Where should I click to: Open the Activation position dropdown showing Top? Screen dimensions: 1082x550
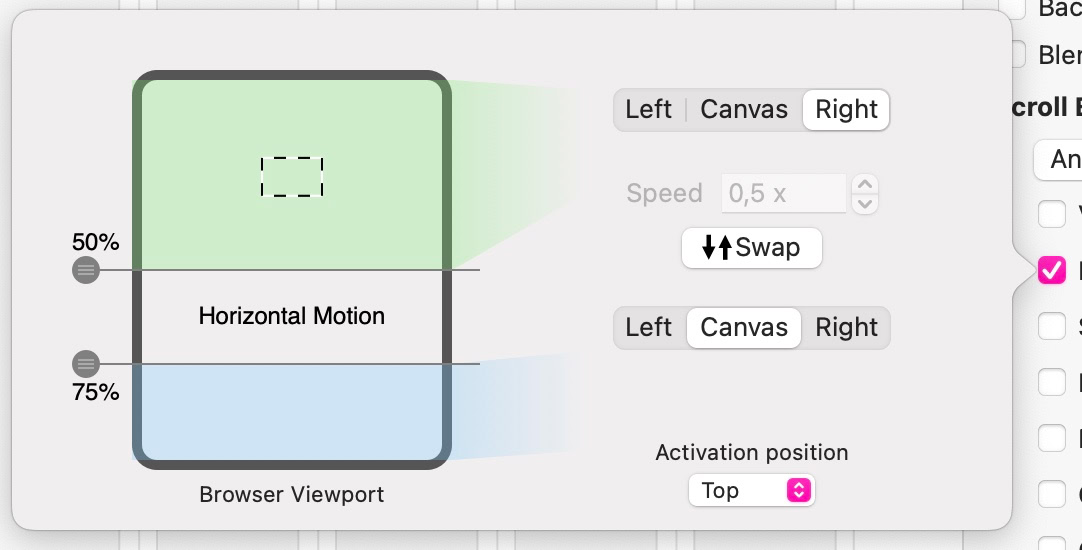click(x=752, y=490)
